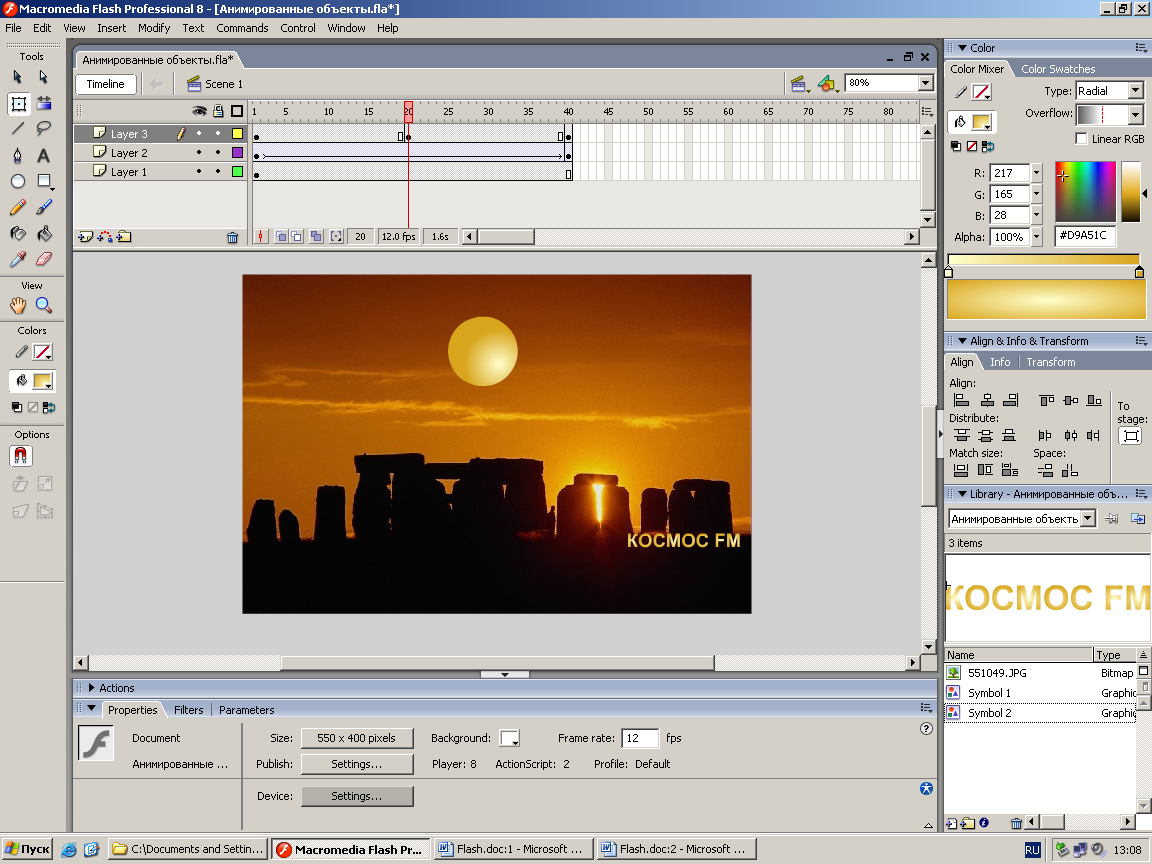
Task: Click frame 30 on the timeline ruler
Action: click(488, 112)
